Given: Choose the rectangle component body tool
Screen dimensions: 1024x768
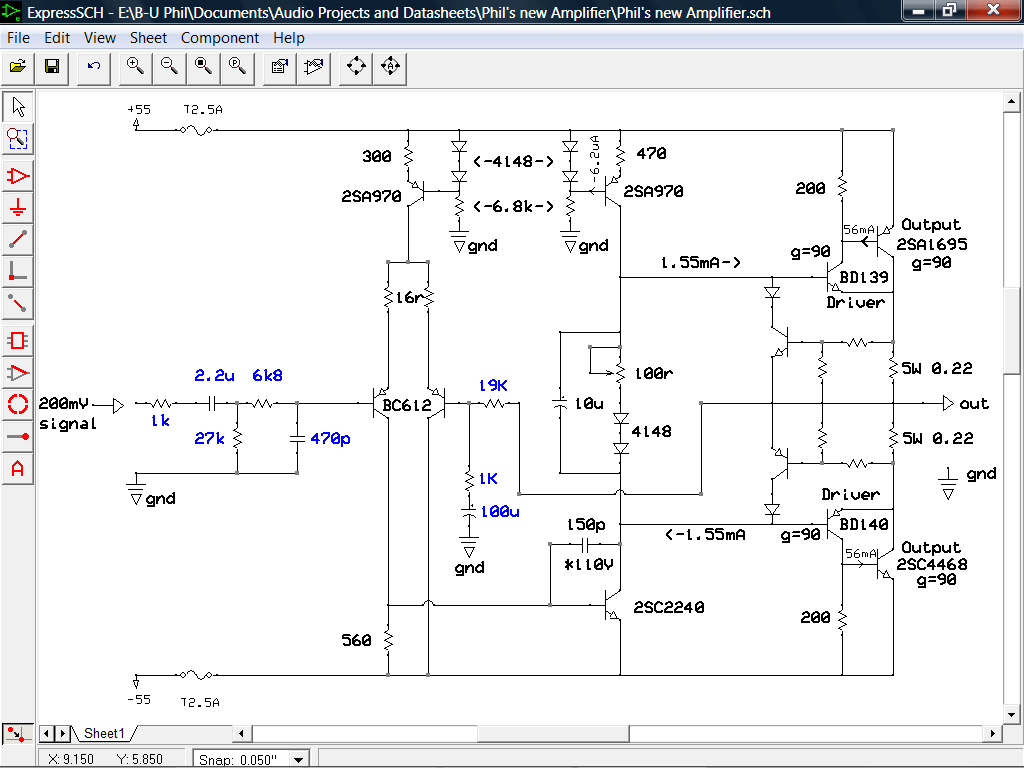Looking at the screenshot, I should tap(18, 341).
